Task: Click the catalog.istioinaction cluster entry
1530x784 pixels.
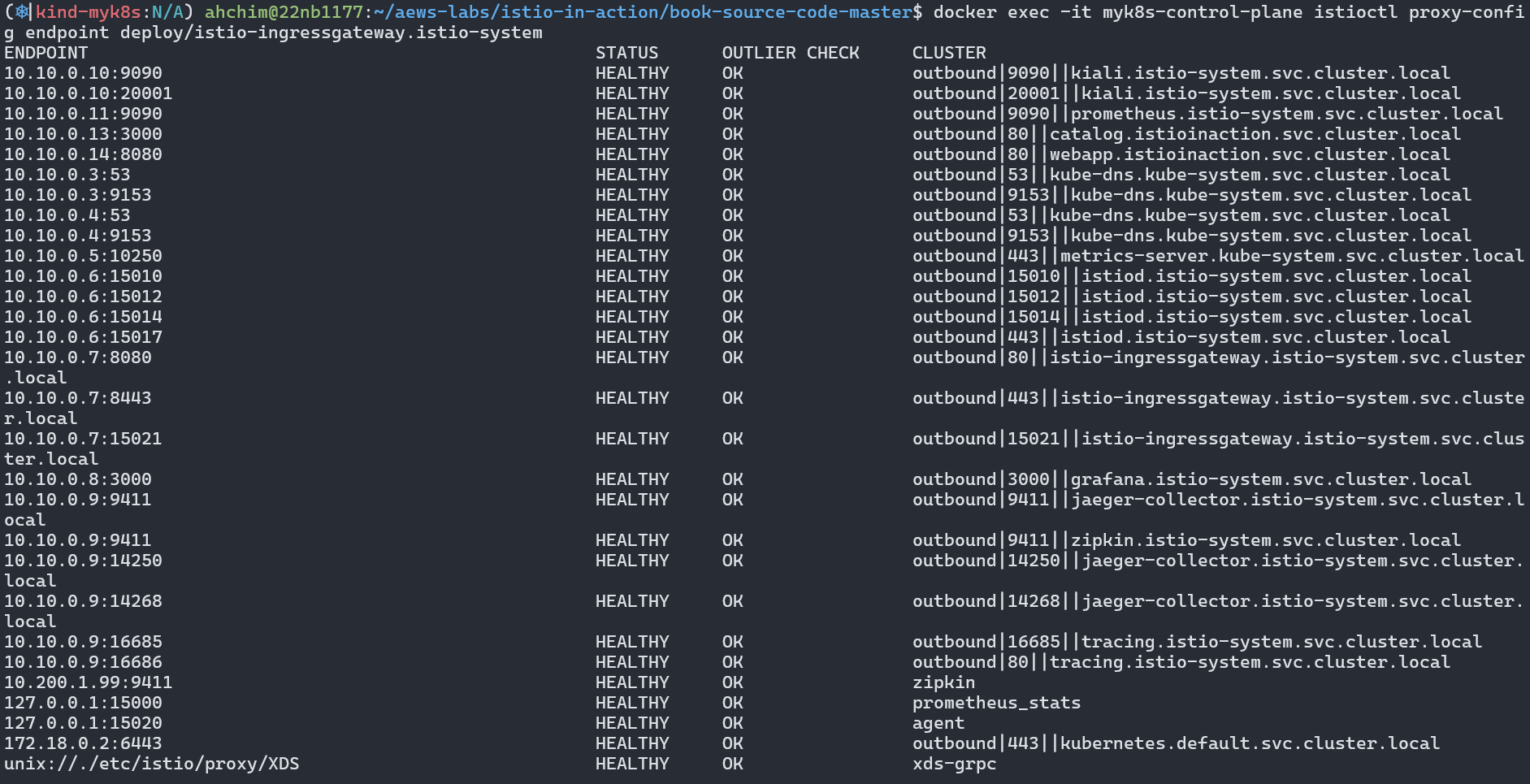Action: click(1186, 134)
